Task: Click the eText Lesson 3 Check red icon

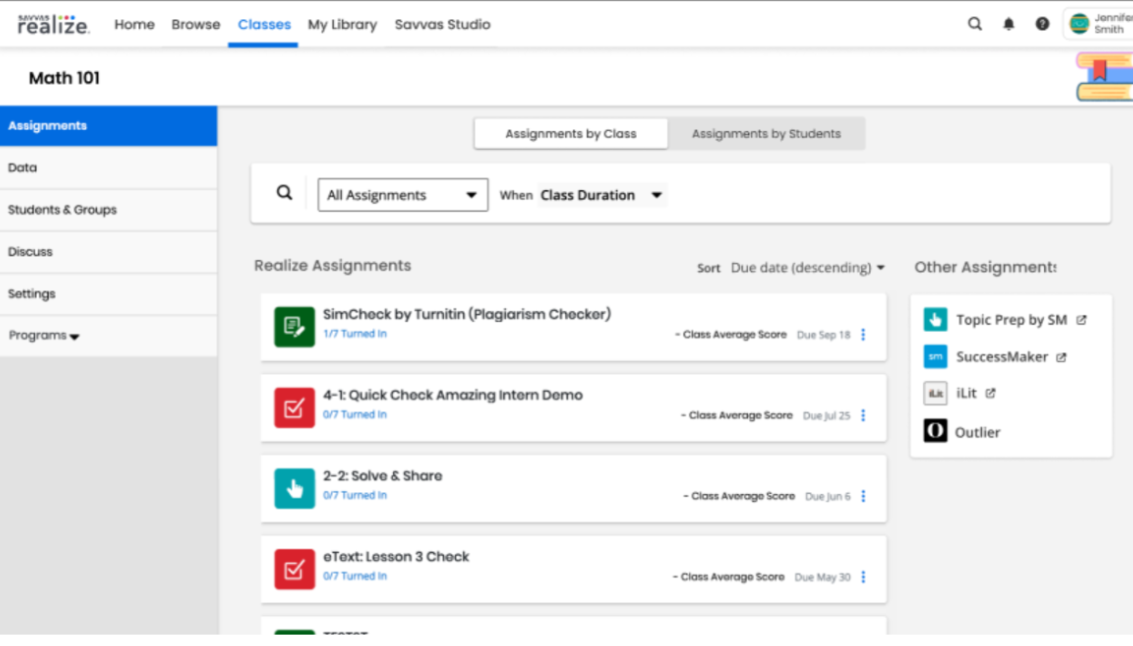Action: (x=294, y=569)
